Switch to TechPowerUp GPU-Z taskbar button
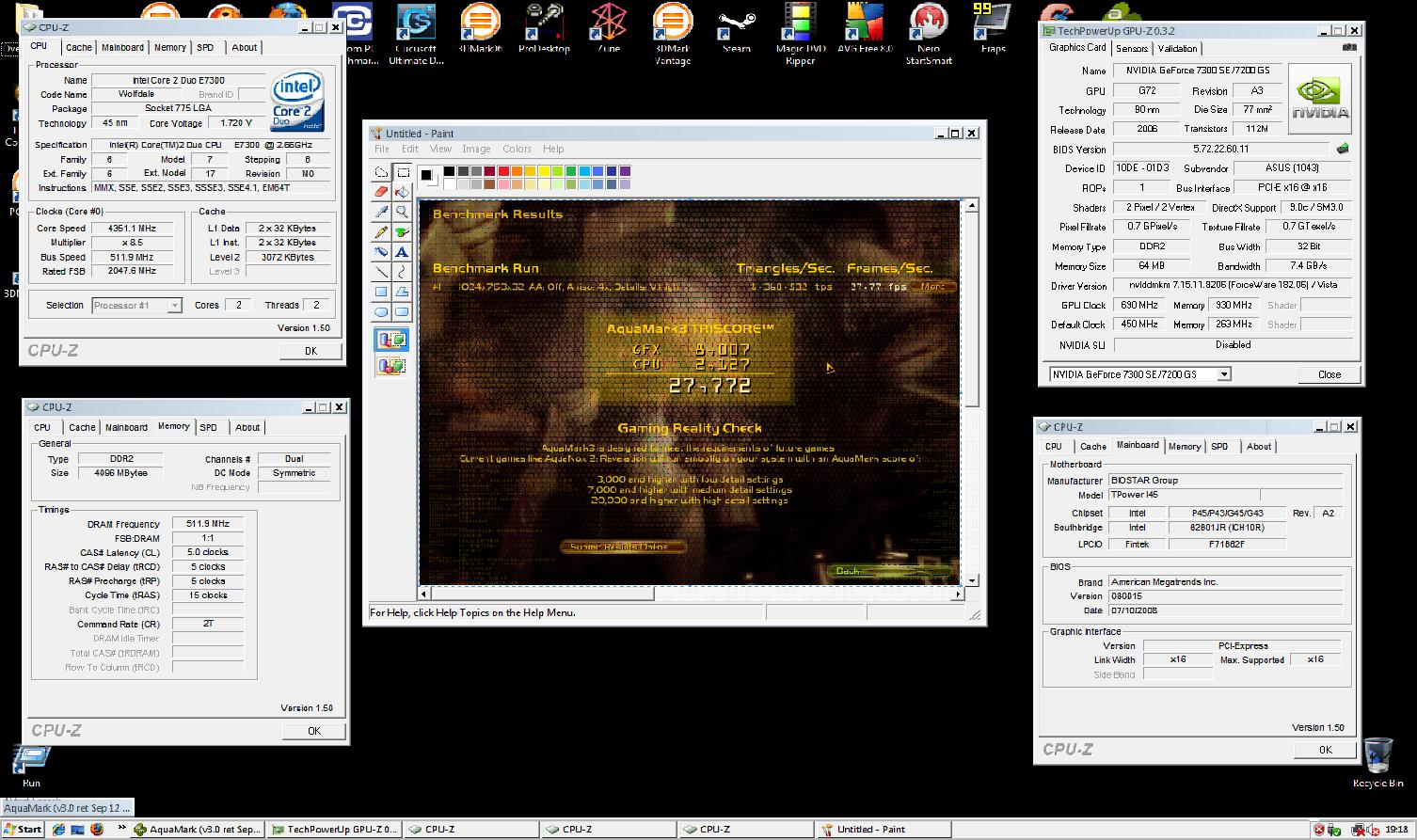 [x=336, y=830]
